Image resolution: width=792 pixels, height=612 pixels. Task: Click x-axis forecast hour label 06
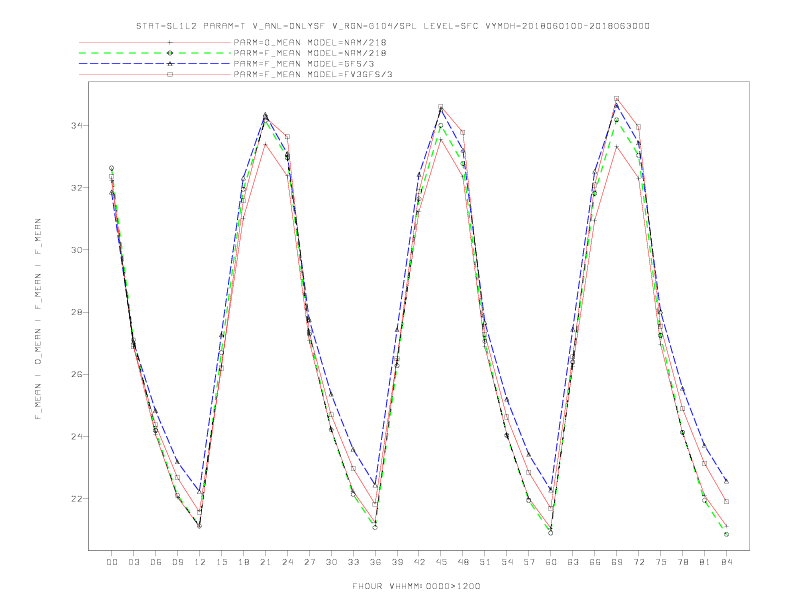pos(156,562)
